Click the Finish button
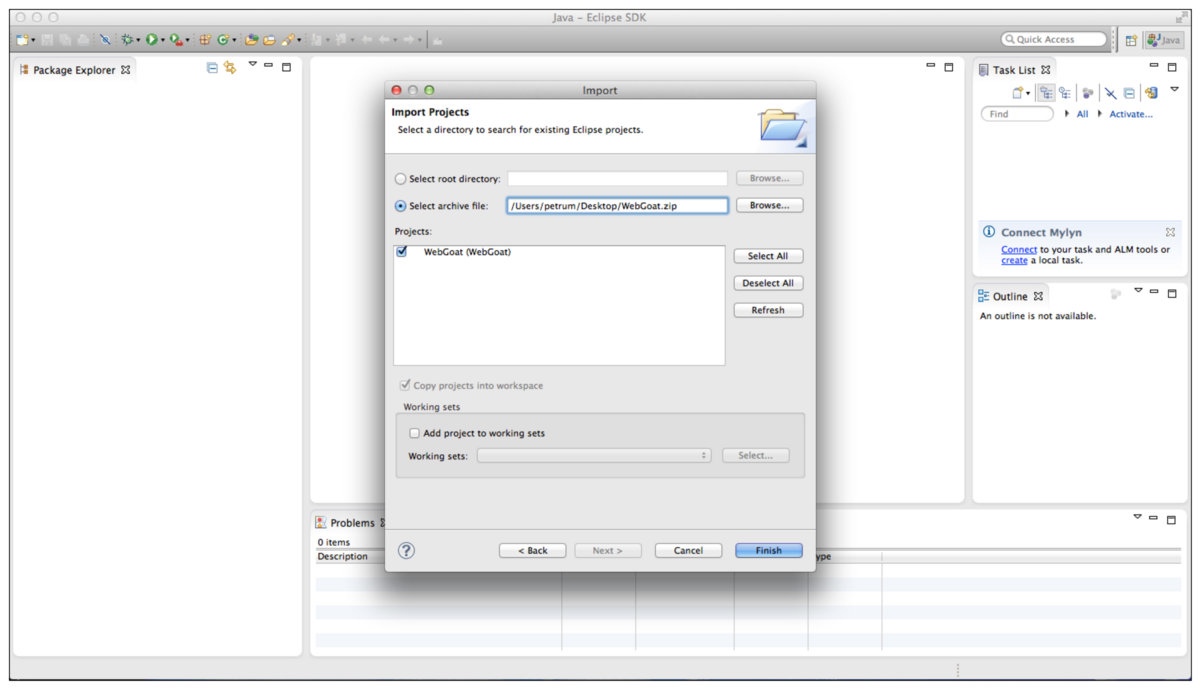This screenshot has width=1200, height=689. click(769, 551)
